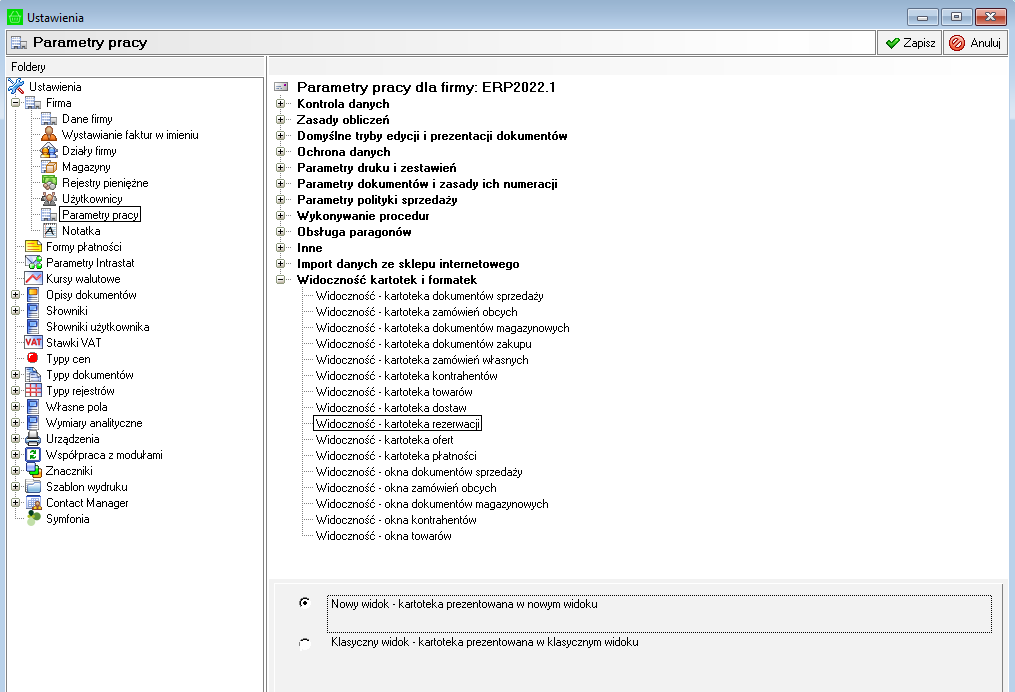
Task: Click the Użytkownicy users icon
Action: point(49,199)
